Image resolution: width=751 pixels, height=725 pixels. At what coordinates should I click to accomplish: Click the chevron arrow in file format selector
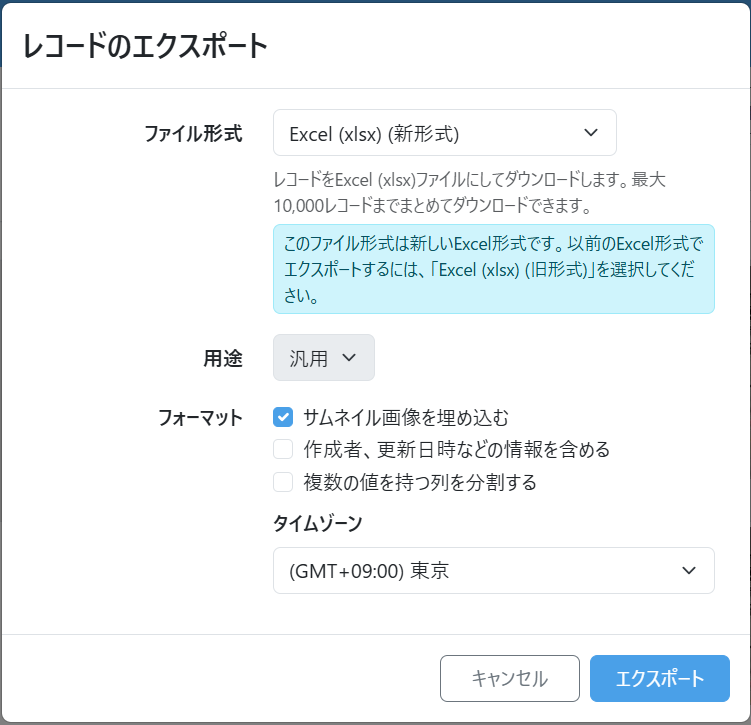click(590, 133)
